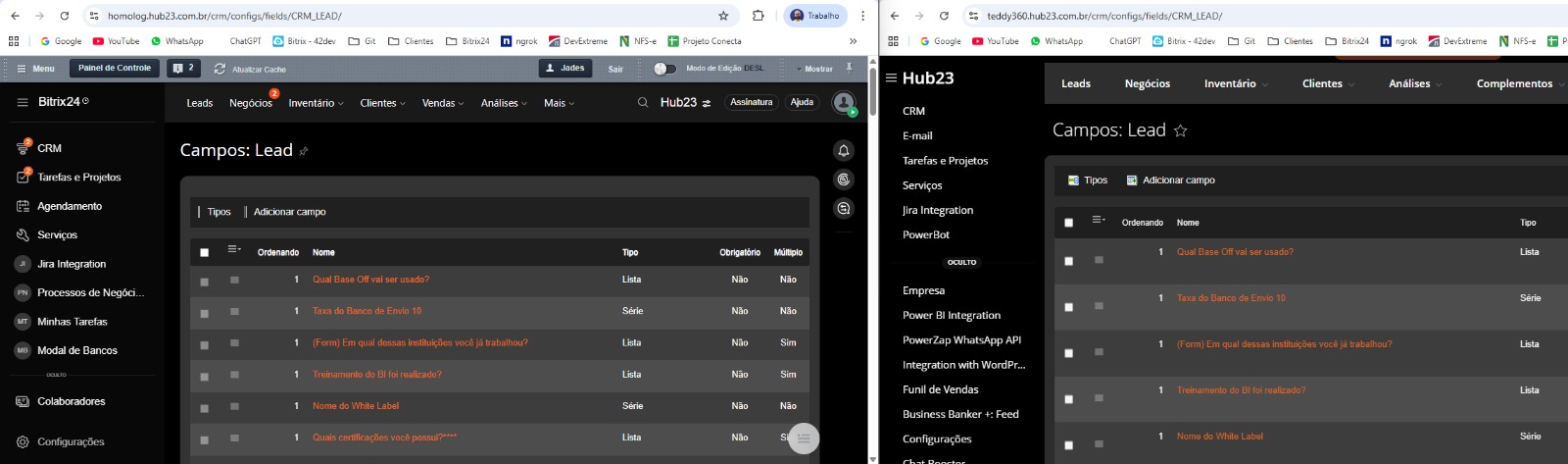
Task: Collapse sidebar using hamburger beside Bitrix24 logo
Action: [22, 102]
